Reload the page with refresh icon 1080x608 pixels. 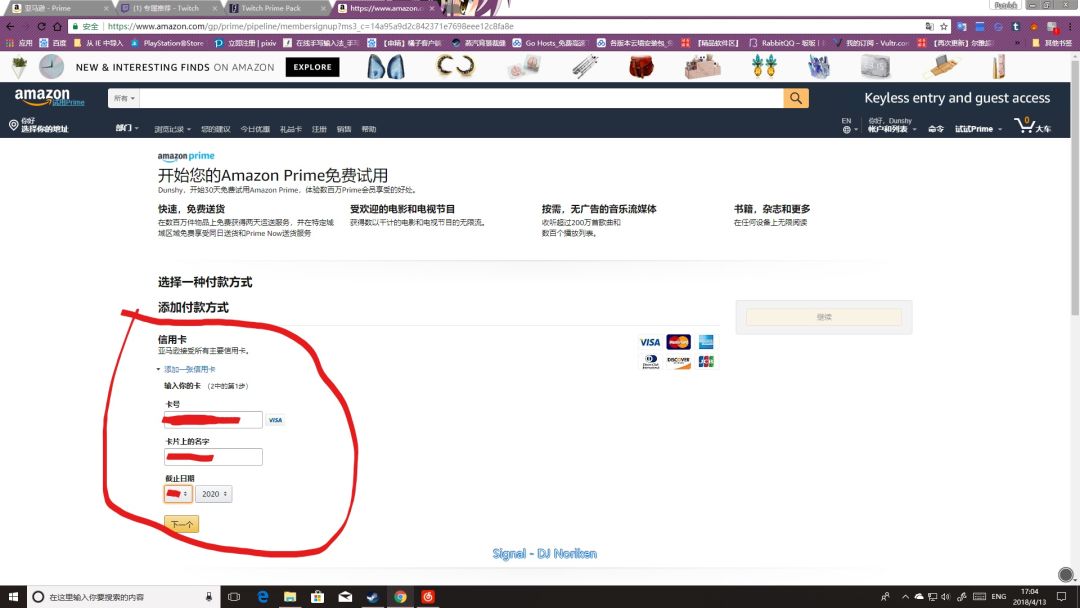(x=41, y=26)
